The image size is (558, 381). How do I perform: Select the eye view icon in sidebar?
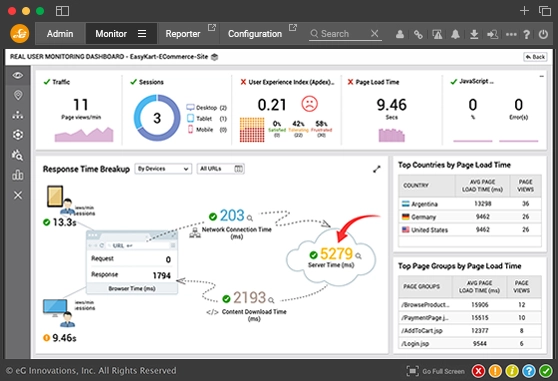click(18, 75)
